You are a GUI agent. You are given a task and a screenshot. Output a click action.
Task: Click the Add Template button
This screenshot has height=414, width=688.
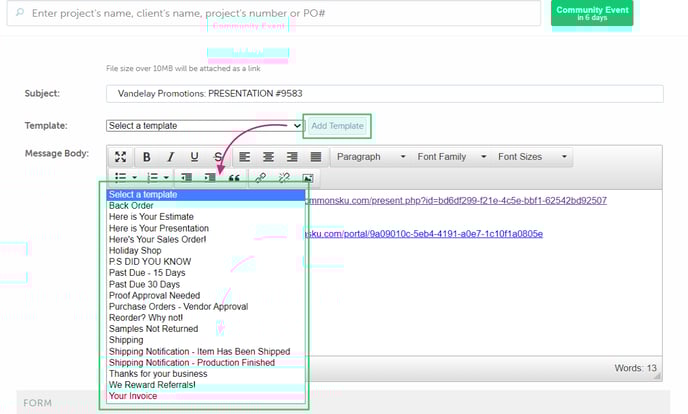[337, 126]
